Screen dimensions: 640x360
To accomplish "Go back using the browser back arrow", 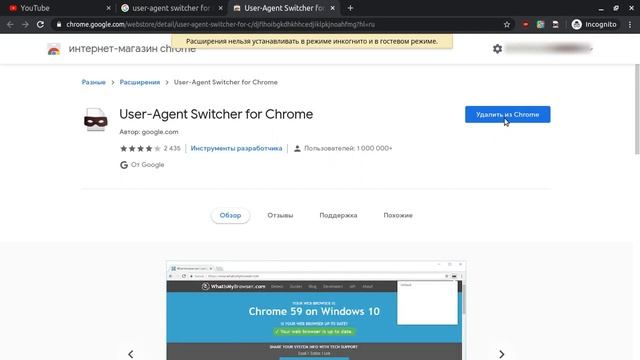I will click(10, 24).
